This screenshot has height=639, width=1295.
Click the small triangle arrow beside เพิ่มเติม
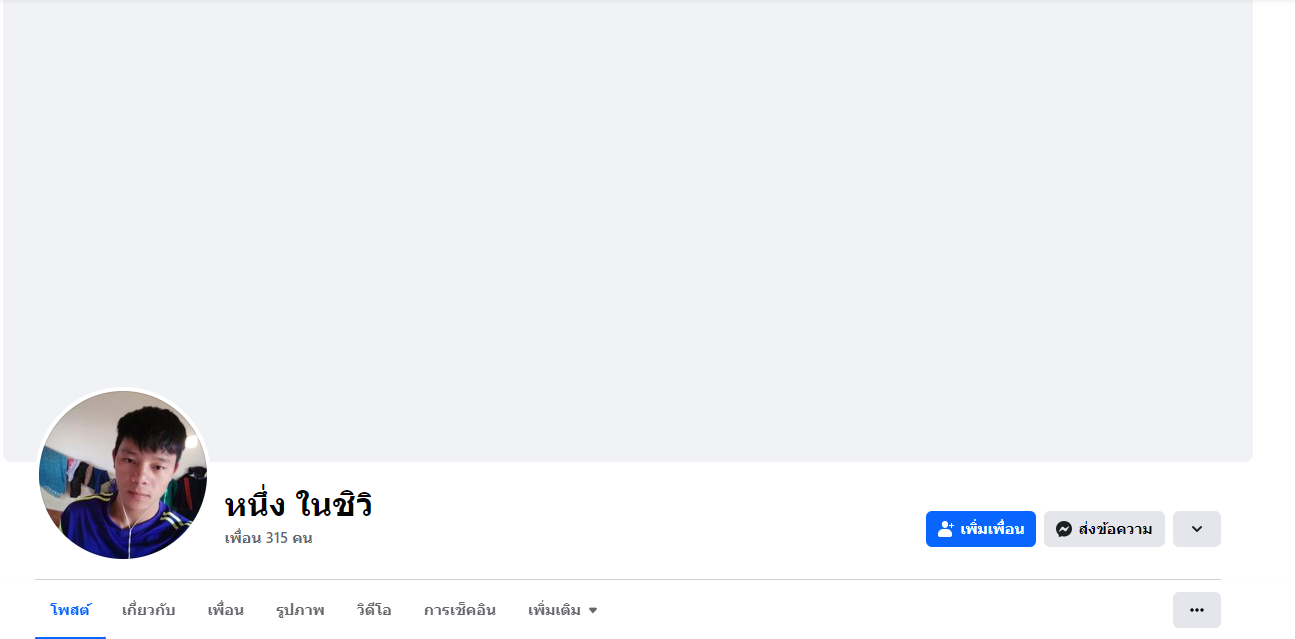point(593,610)
